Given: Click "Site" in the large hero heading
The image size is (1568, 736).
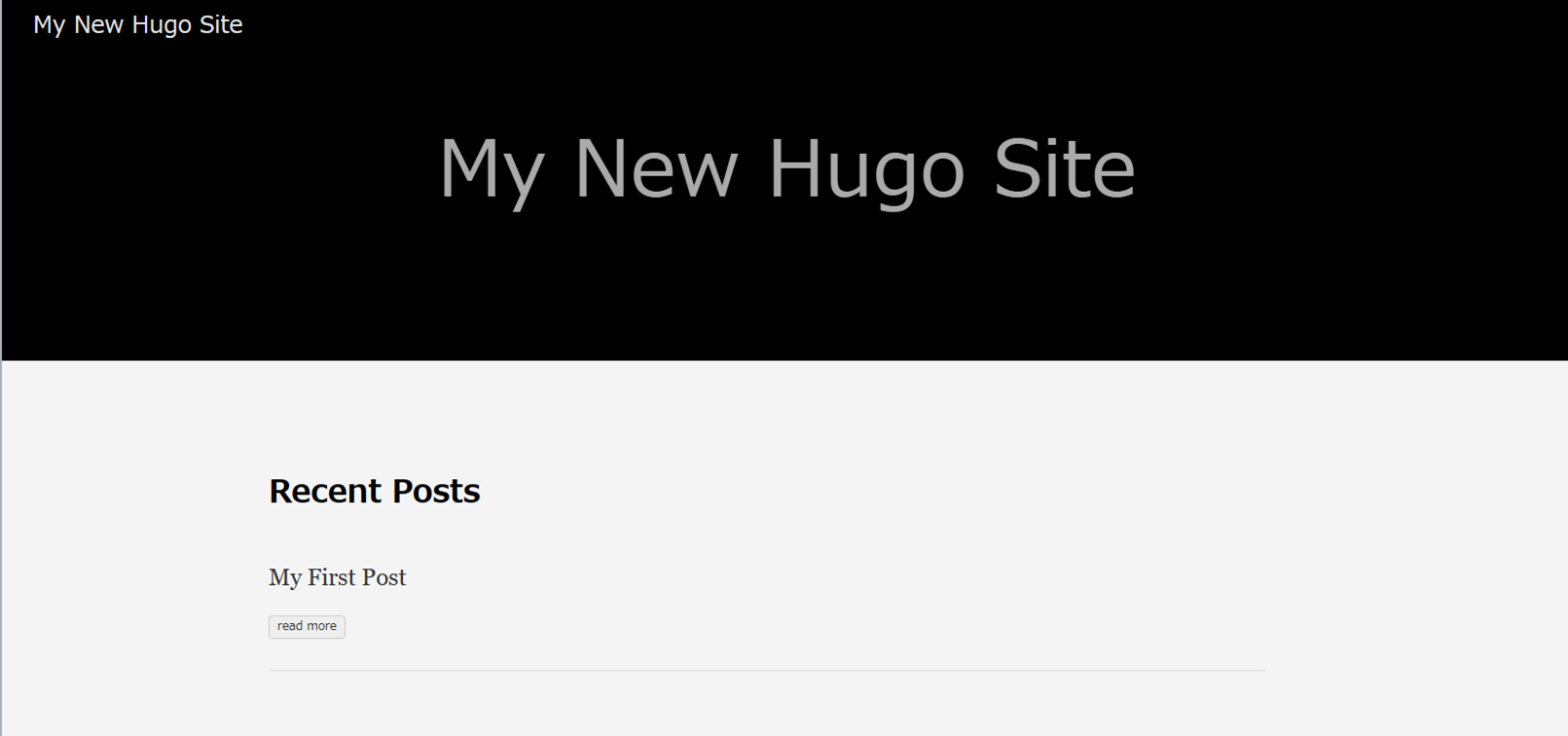Looking at the screenshot, I should (1064, 168).
